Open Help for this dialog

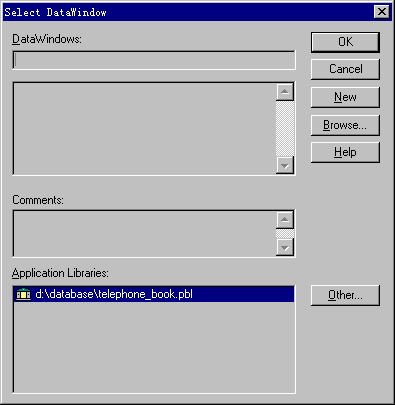tap(345, 152)
